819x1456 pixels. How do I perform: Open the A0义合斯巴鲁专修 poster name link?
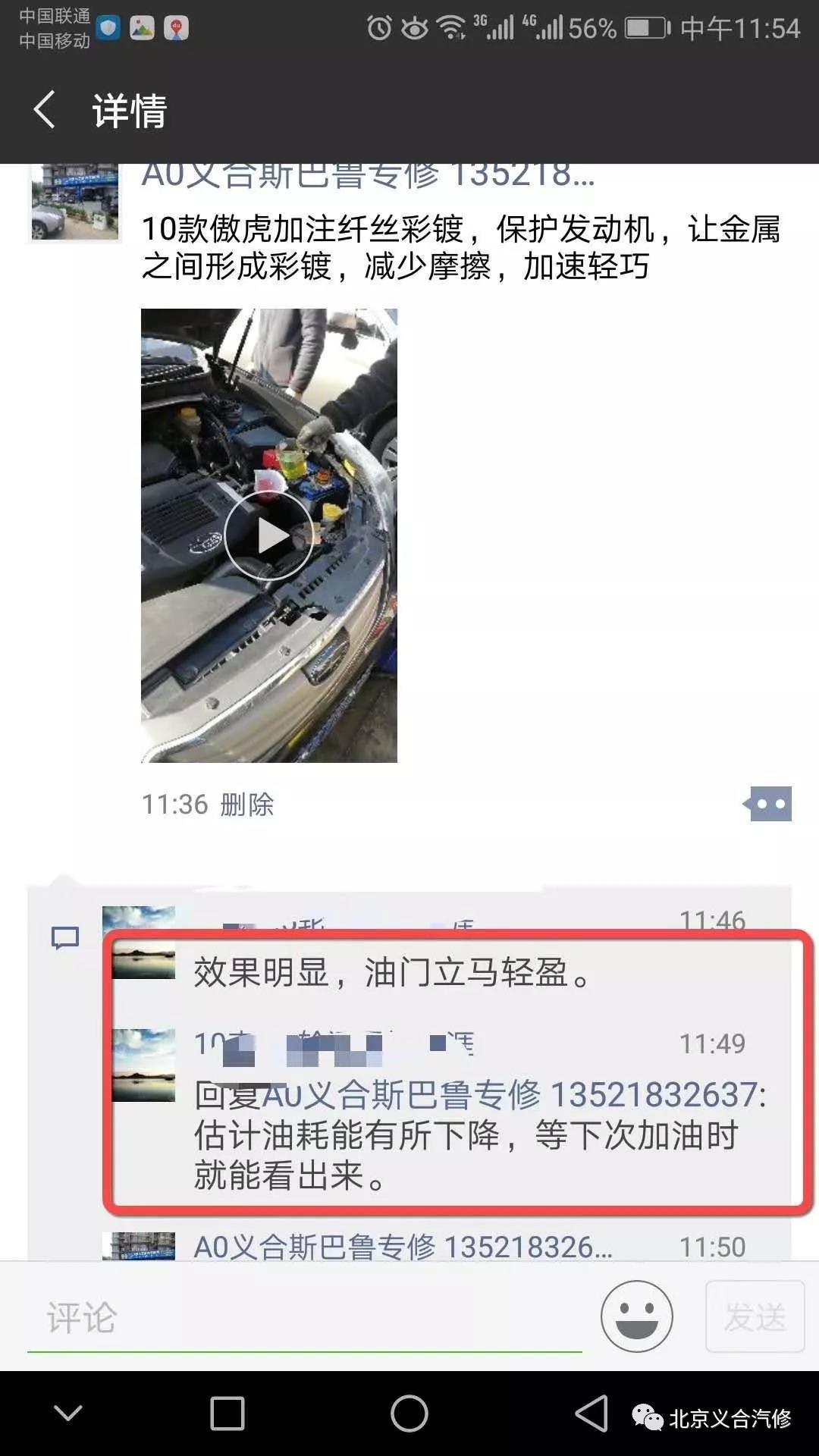(369, 175)
